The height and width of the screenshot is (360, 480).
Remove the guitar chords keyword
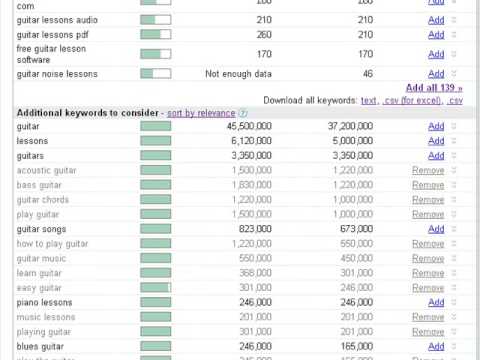pyautogui.click(x=428, y=200)
